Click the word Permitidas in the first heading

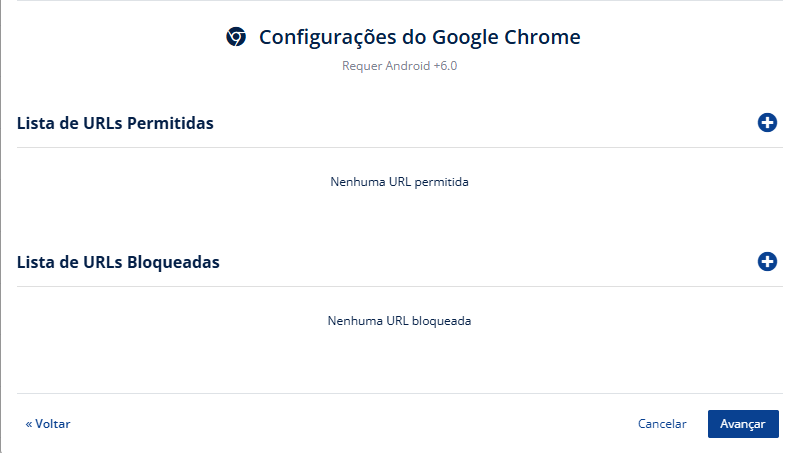point(170,123)
